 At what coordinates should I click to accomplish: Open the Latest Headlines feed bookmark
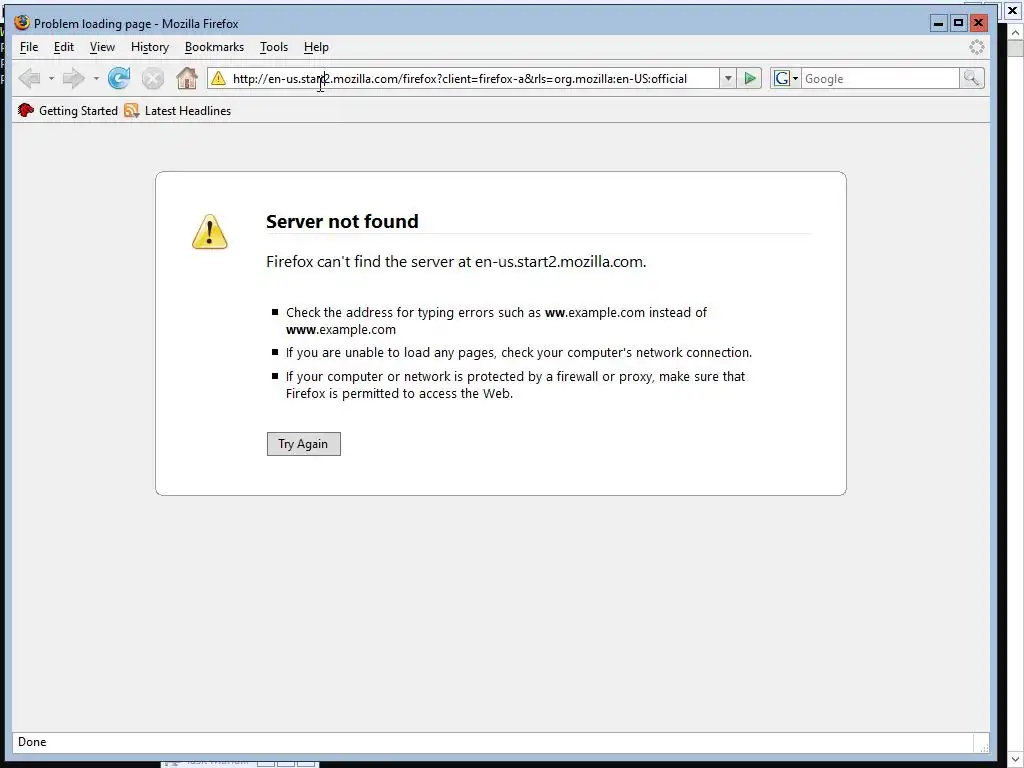pos(178,110)
